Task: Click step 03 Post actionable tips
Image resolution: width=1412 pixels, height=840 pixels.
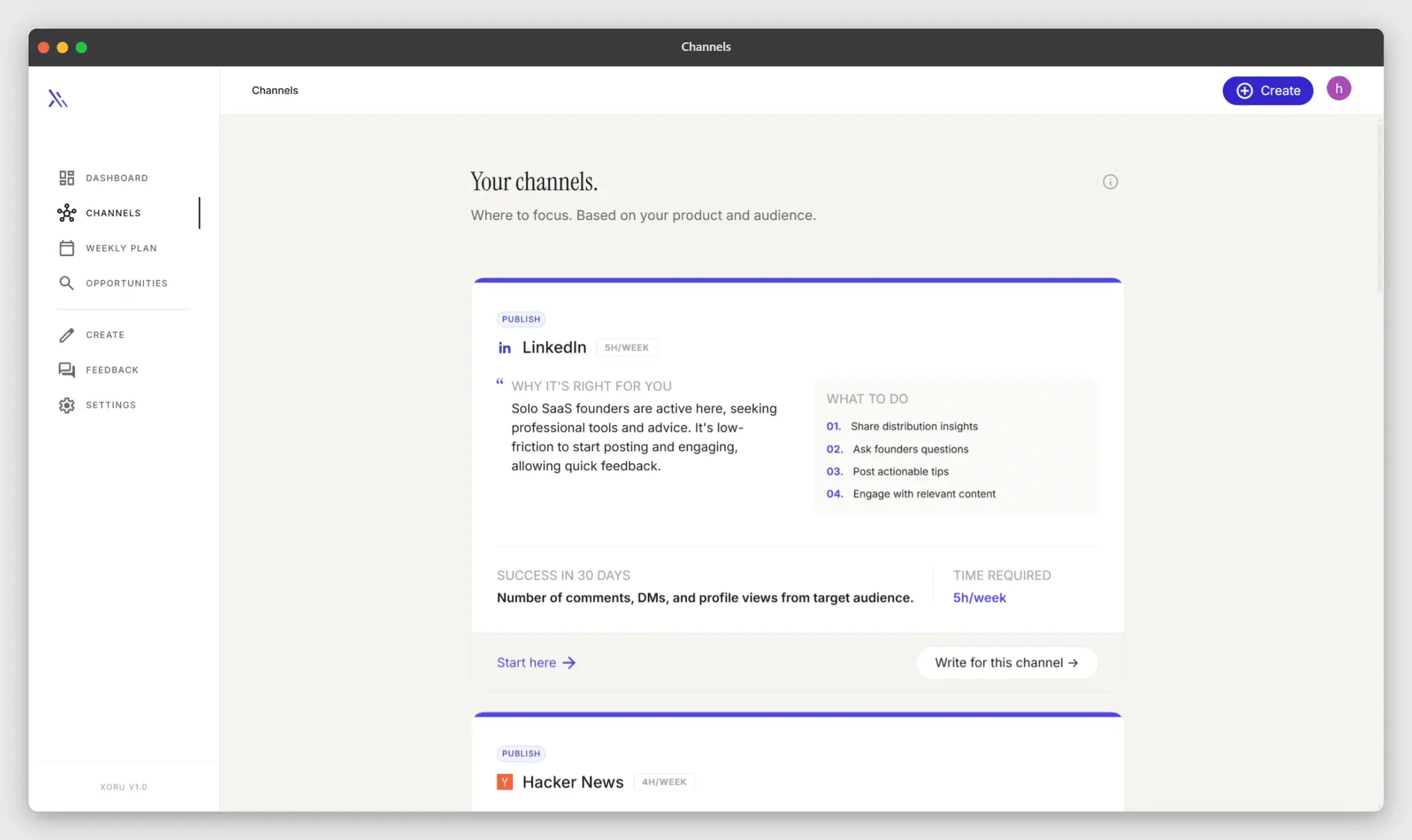Action: [887, 472]
